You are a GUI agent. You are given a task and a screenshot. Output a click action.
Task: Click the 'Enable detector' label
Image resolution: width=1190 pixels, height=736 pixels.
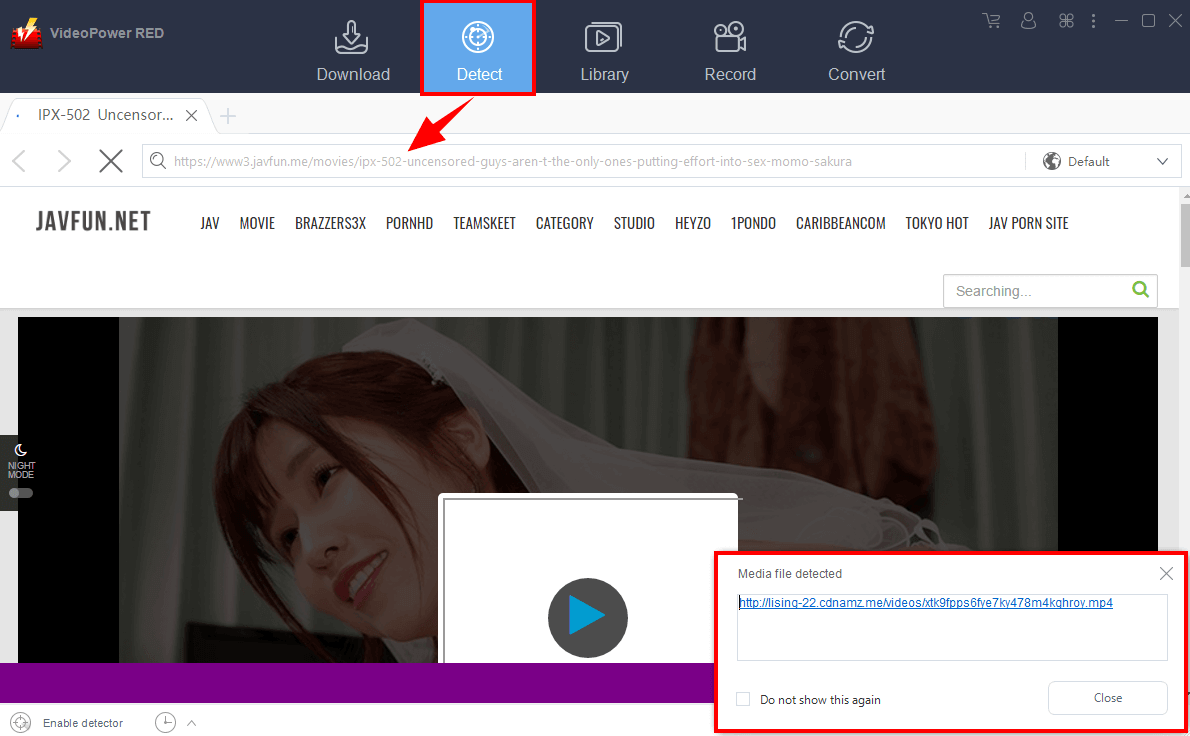(x=83, y=723)
